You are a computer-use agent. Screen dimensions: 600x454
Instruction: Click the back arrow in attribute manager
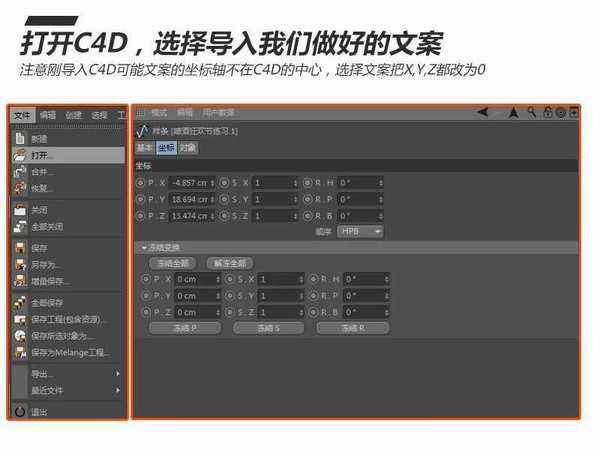pyautogui.click(x=483, y=112)
